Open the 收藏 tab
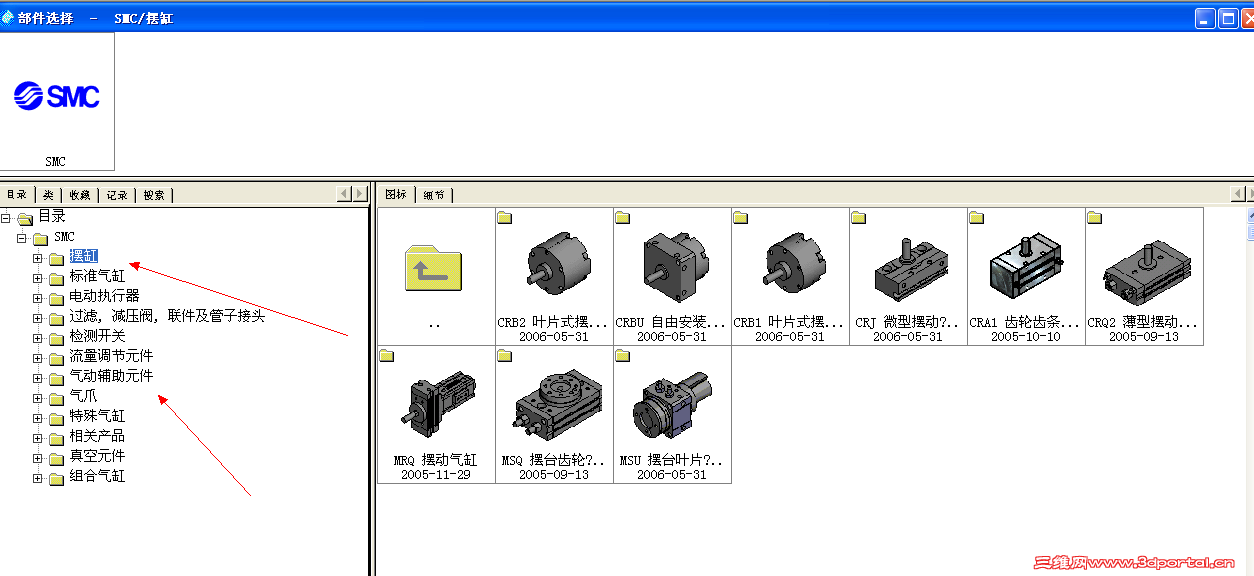The image size is (1254, 576). point(78,194)
